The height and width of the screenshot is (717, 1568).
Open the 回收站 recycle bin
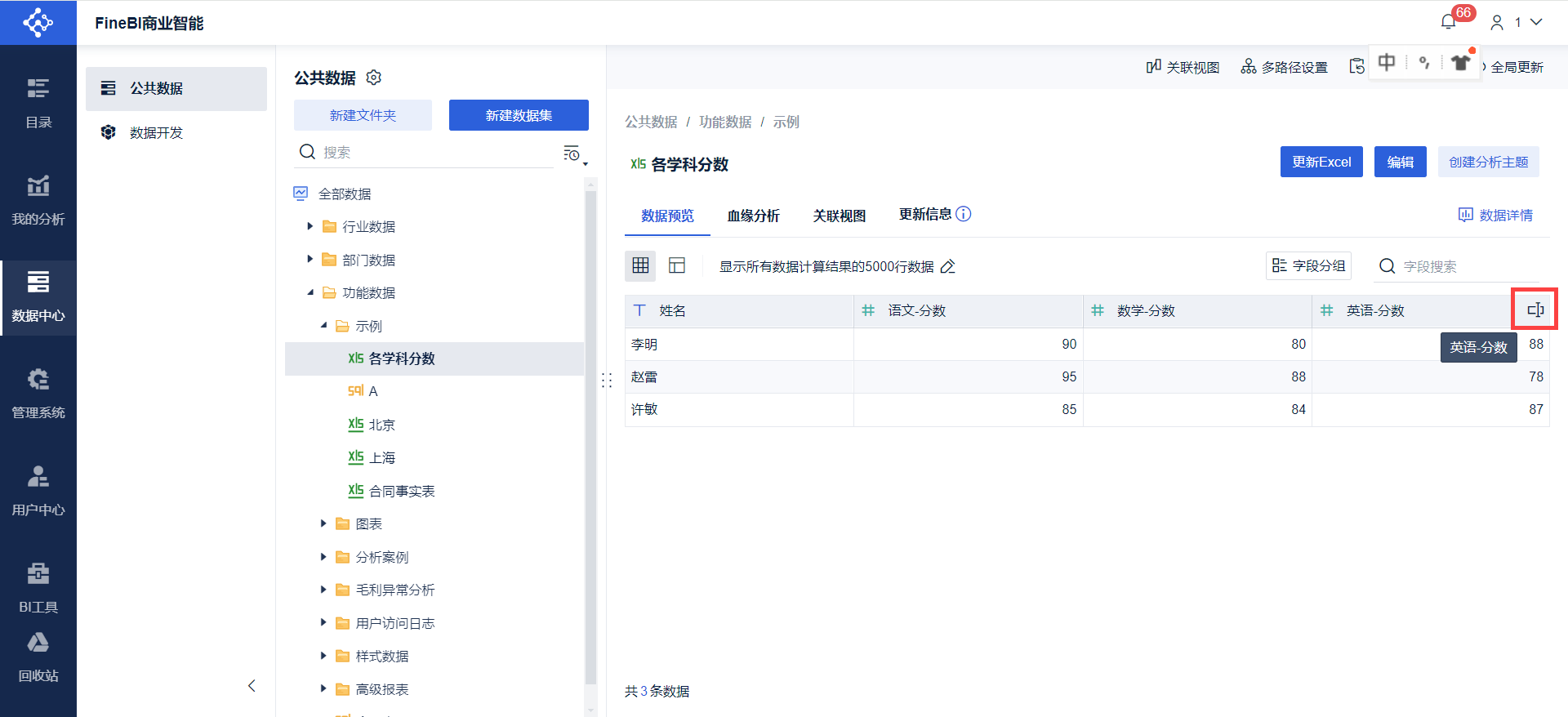pyautogui.click(x=38, y=657)
